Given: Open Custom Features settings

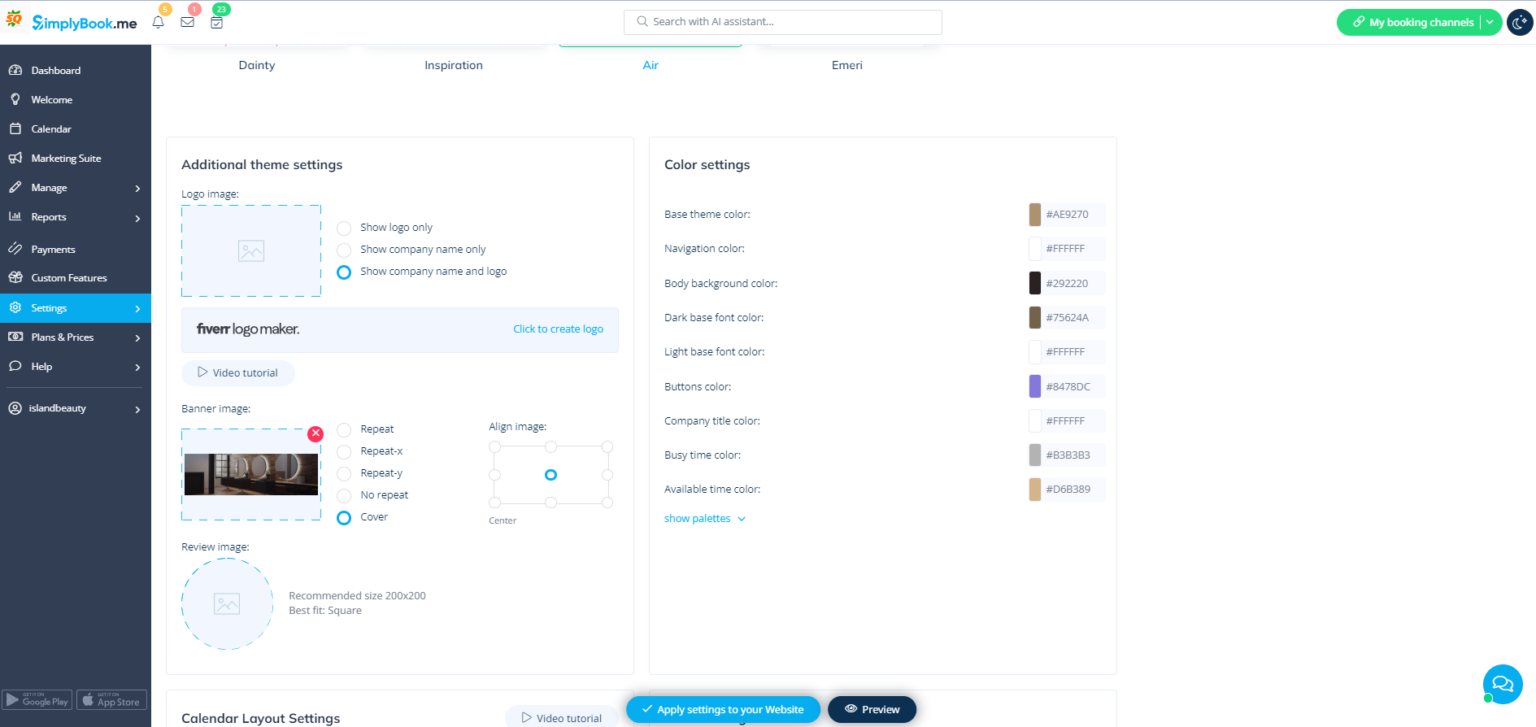Looking at the screenshot, I should 68,277.
